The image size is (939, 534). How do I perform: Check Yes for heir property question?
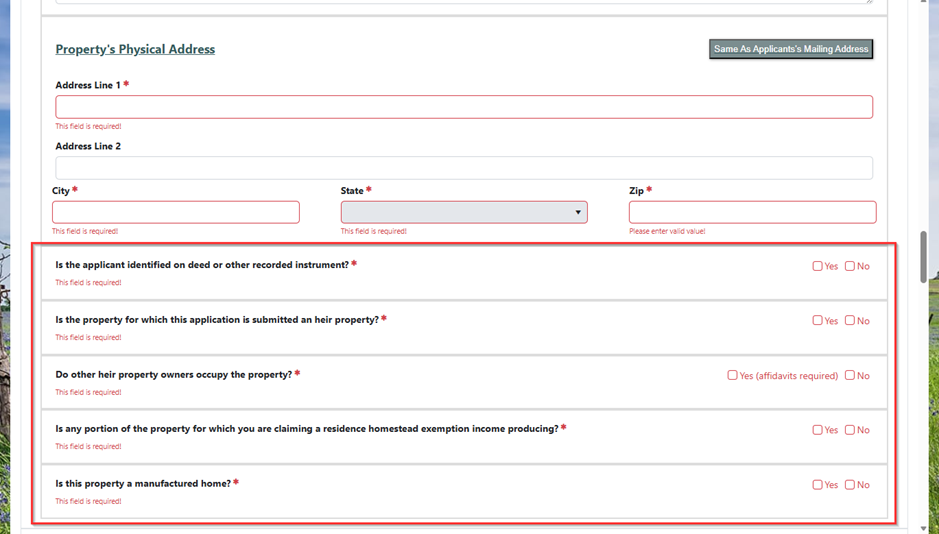[817, 321]
